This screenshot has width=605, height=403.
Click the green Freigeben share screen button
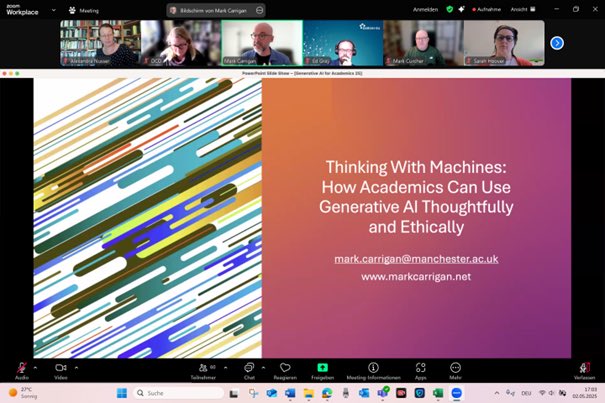(323, 371)
